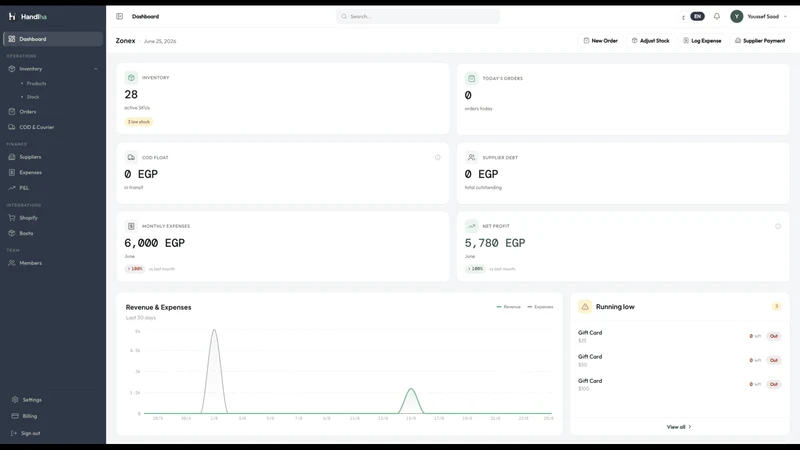
Task: Click the search magnifier icon
Action: click(x=344, y=16)
